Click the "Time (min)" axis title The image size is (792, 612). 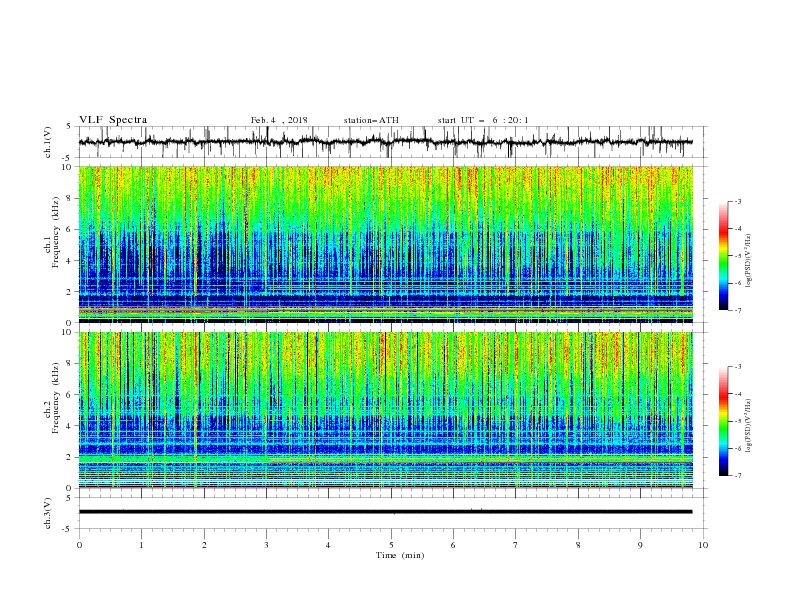tap(400, 555)
